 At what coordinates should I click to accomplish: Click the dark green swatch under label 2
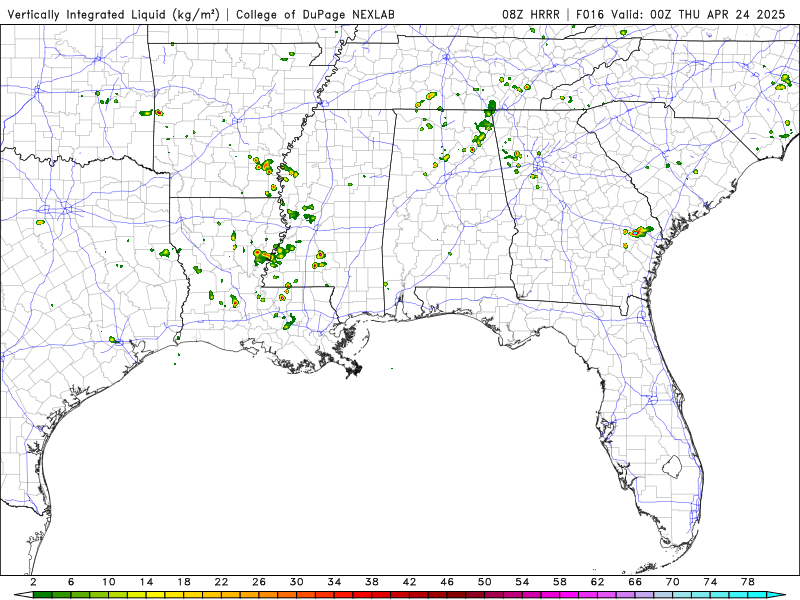(42, 595)
